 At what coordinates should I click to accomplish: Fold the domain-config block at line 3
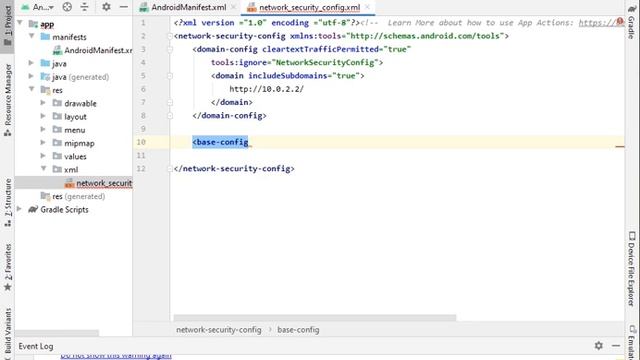pos(170,49)
